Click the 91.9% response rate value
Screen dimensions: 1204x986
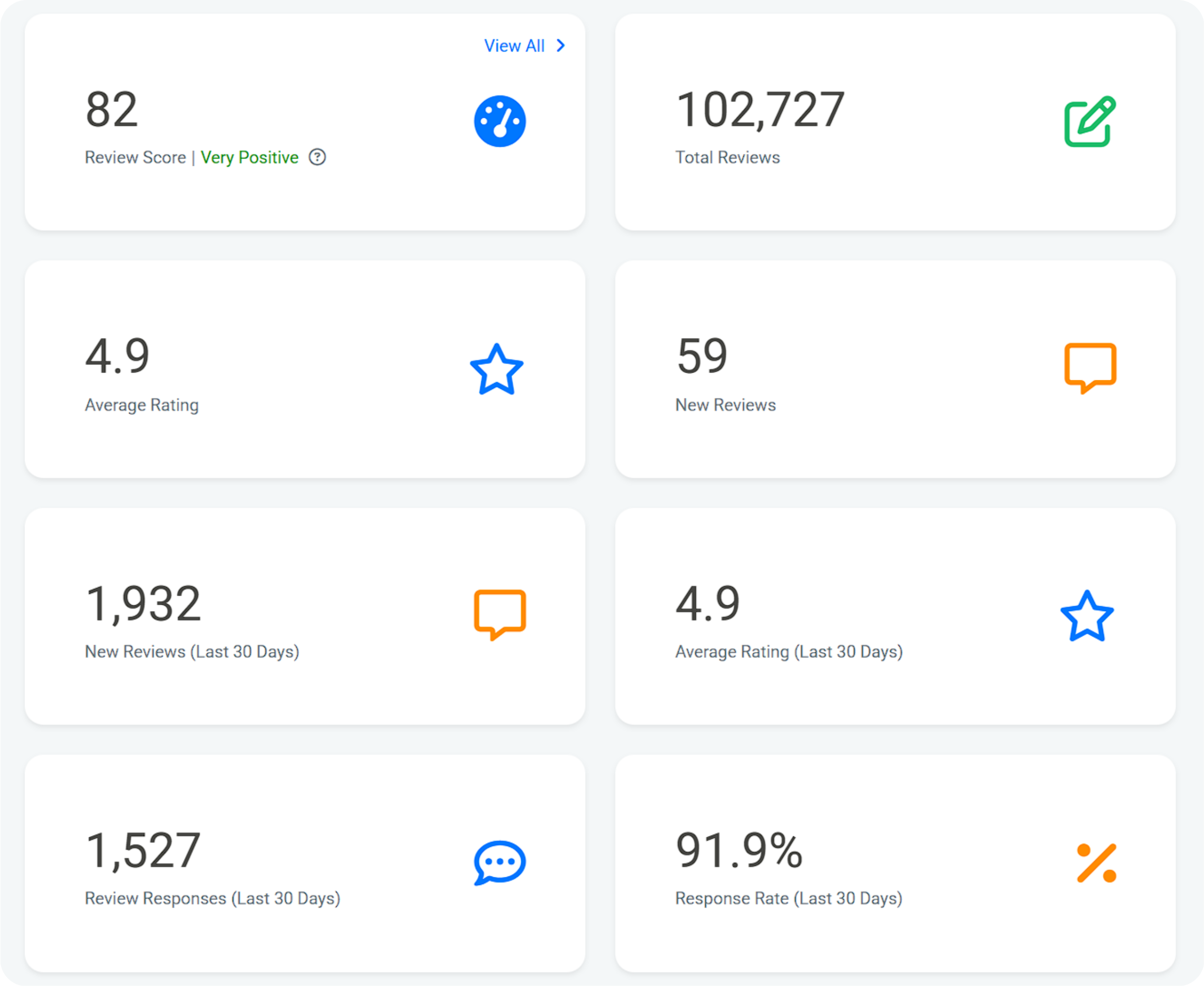point(739,850)
